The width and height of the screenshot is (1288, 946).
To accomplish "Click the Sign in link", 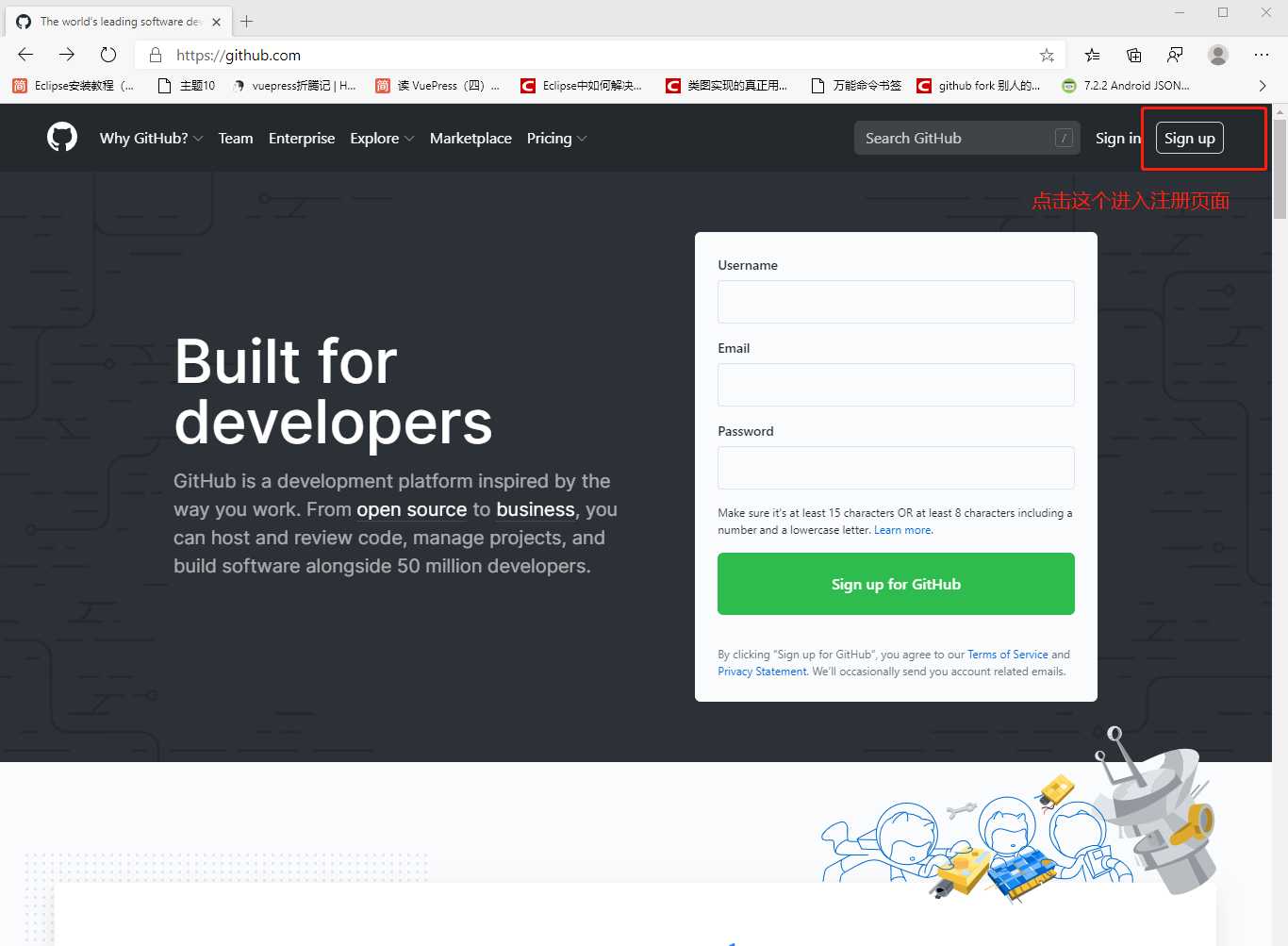I will click(x=1118, y=138).
